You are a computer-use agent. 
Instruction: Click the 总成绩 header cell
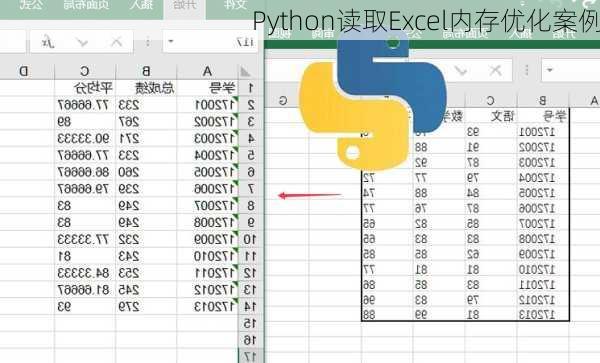(x=146, y=88)
